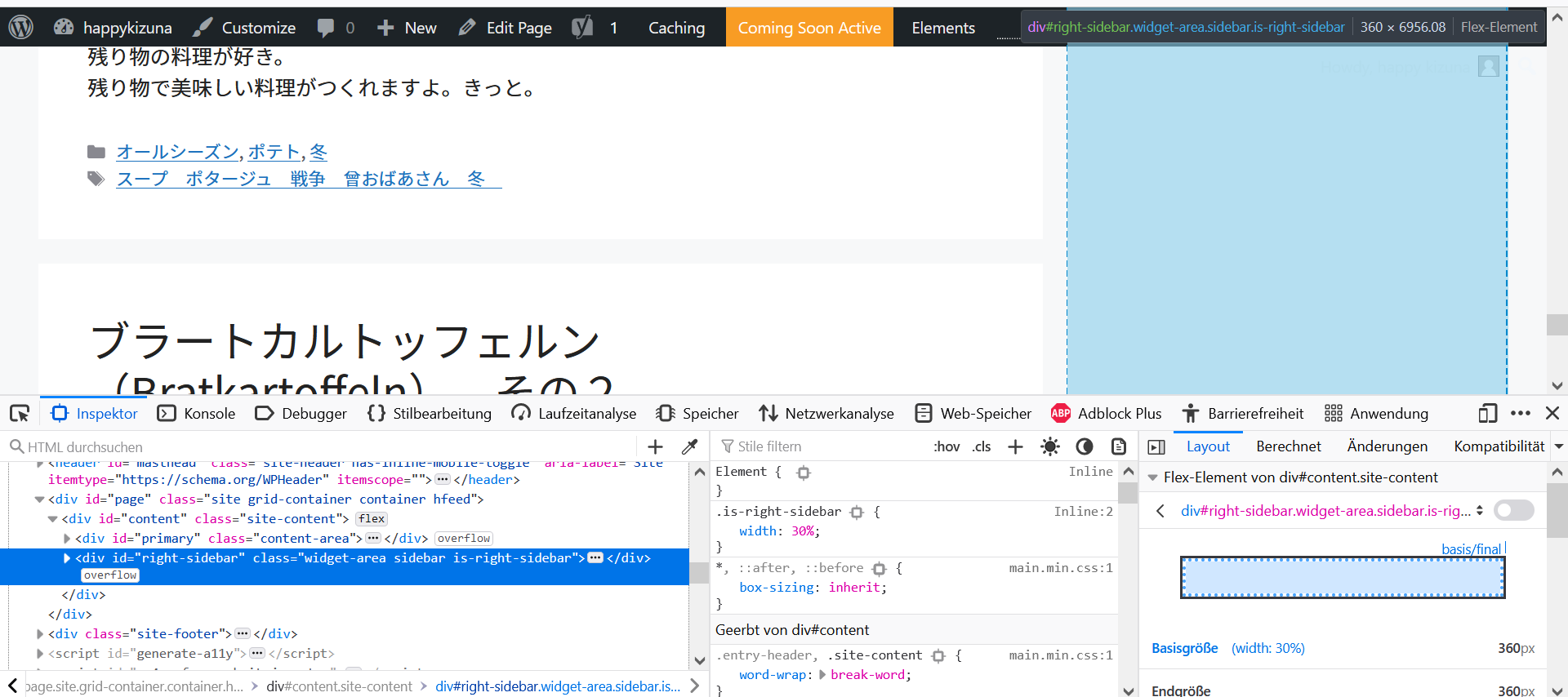This screenshot has height=697, width=1568.
Task: Toggle the flexbox overlay highlighter switch
Action: 1514,511
